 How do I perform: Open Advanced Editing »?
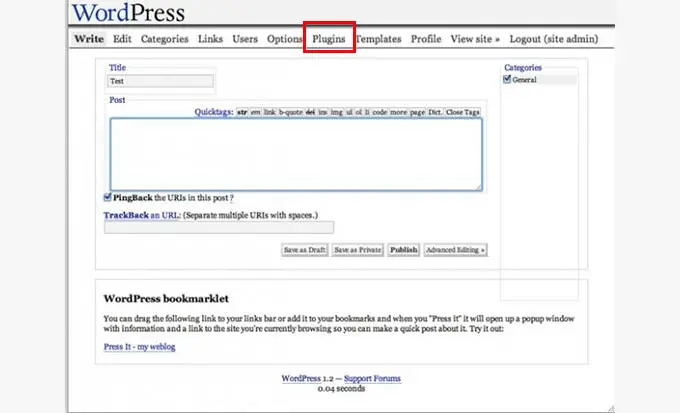[455, 250]
